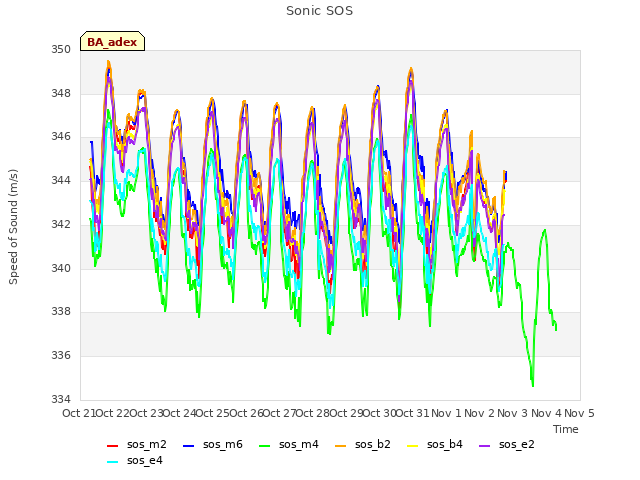The height and width of the screenshot is (480, 640).
Task: Click the yellow sos_b4 legend swatch
Action: tap(413, 446)
